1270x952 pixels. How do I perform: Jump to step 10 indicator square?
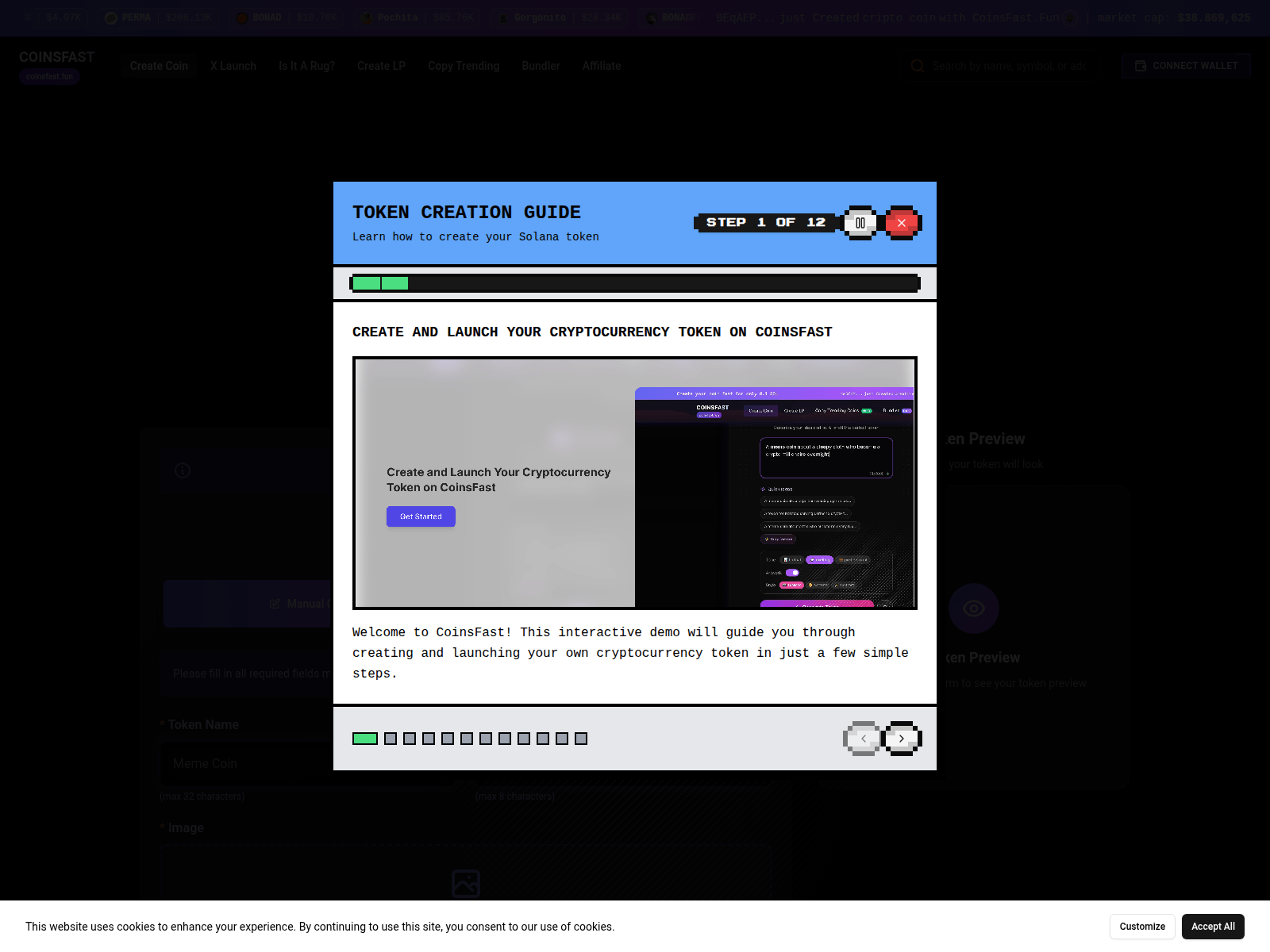[543, 739]
